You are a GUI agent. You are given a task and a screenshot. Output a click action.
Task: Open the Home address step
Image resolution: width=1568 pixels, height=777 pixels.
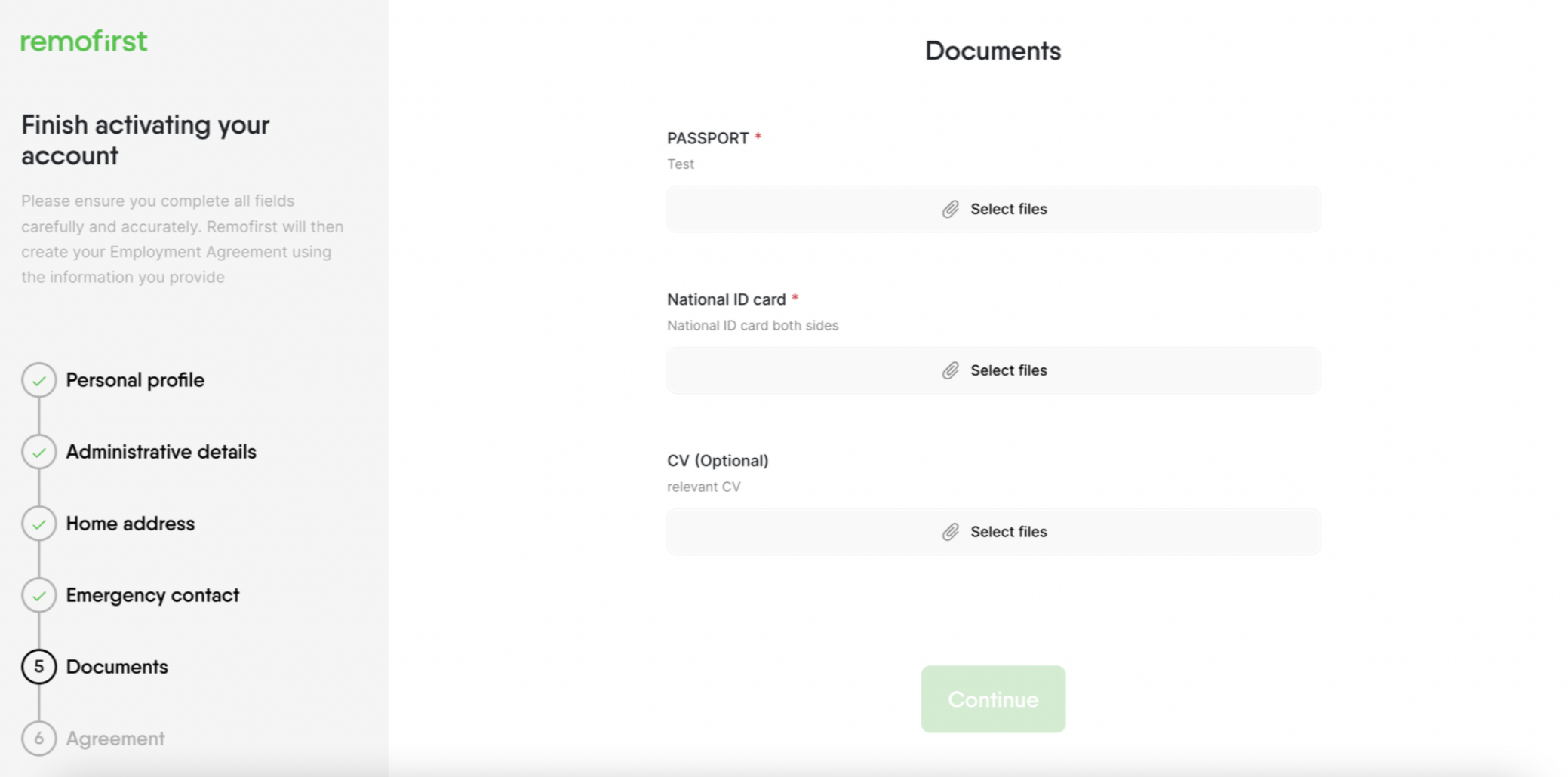tap(131, 524)
